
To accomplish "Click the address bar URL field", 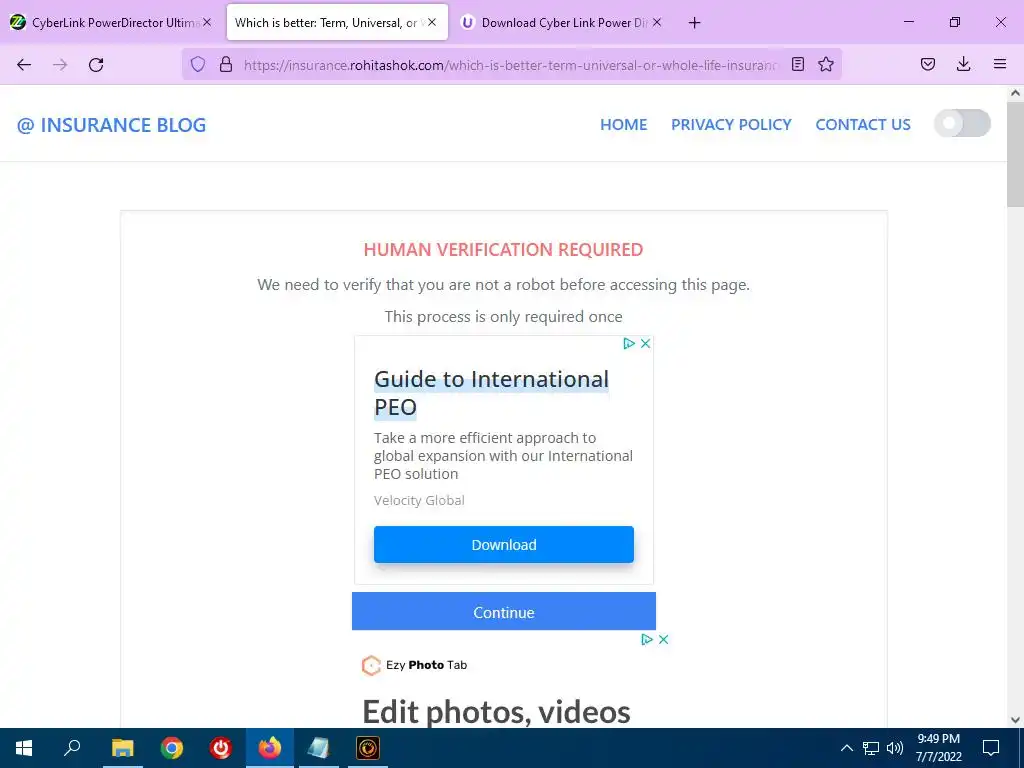I will pyautogui.click(x=509, y=65).
